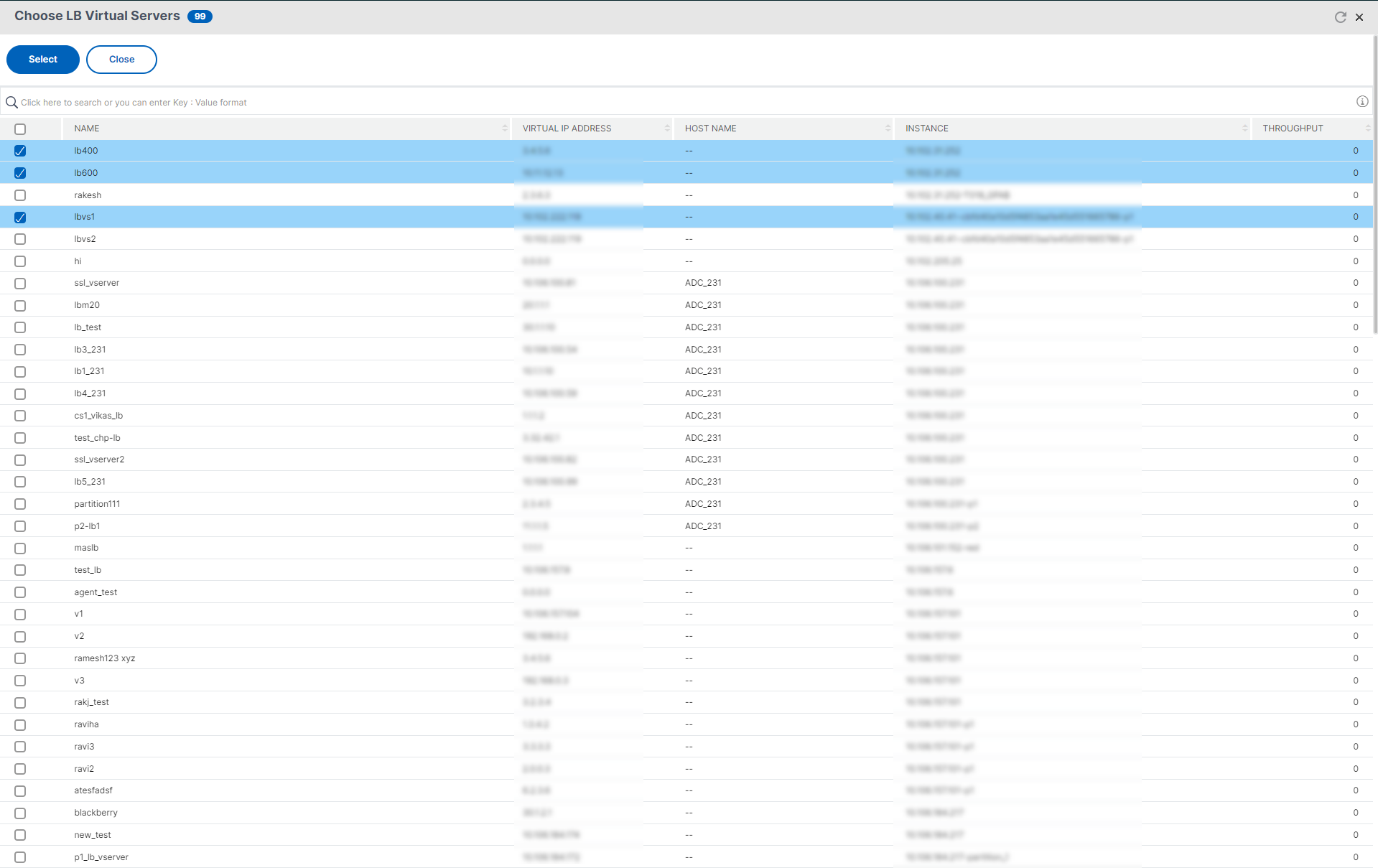Click the blackberry row name
This screenshot has height=868, width=1378.
click(x=96, y=813)
